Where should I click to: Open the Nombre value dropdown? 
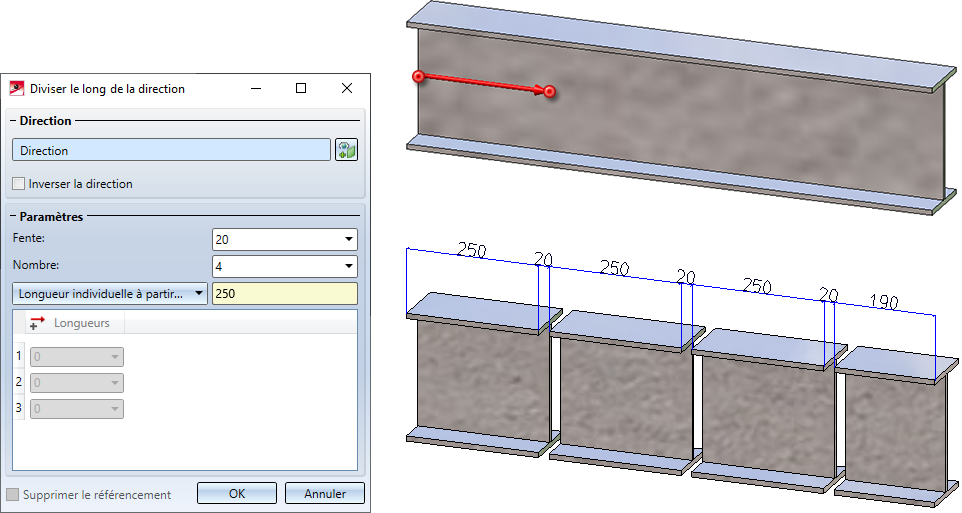348,266
